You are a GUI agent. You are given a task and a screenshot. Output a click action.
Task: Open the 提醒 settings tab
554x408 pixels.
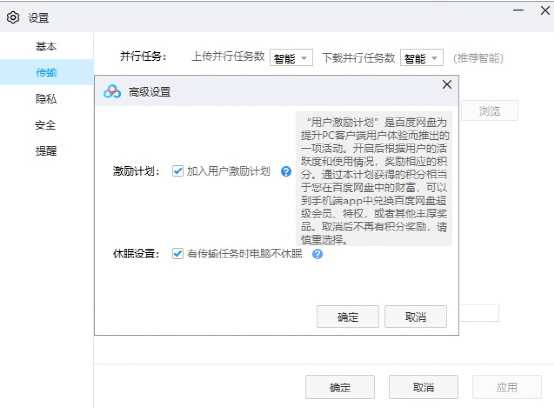click(x=46, y=151)
